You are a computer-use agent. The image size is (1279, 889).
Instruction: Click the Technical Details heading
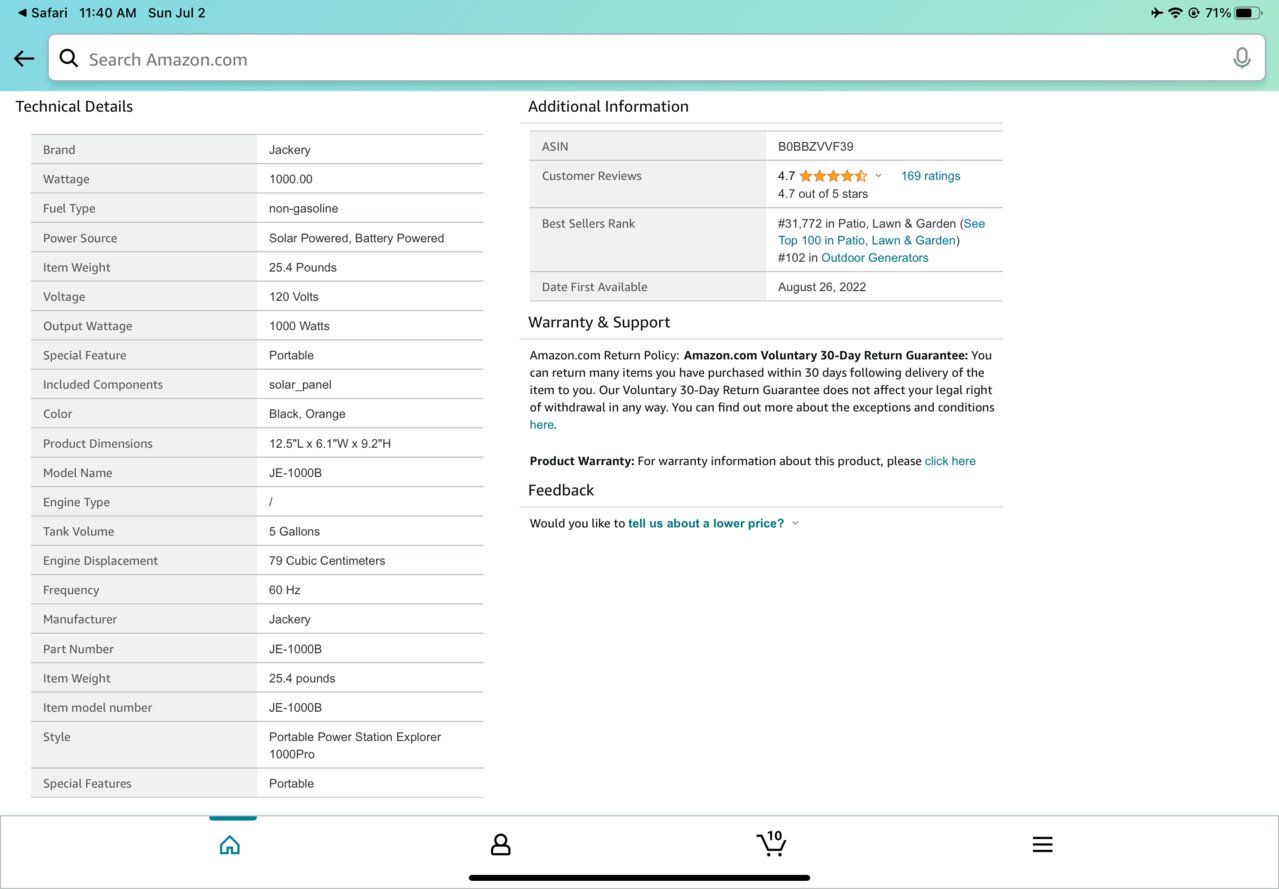74,106
